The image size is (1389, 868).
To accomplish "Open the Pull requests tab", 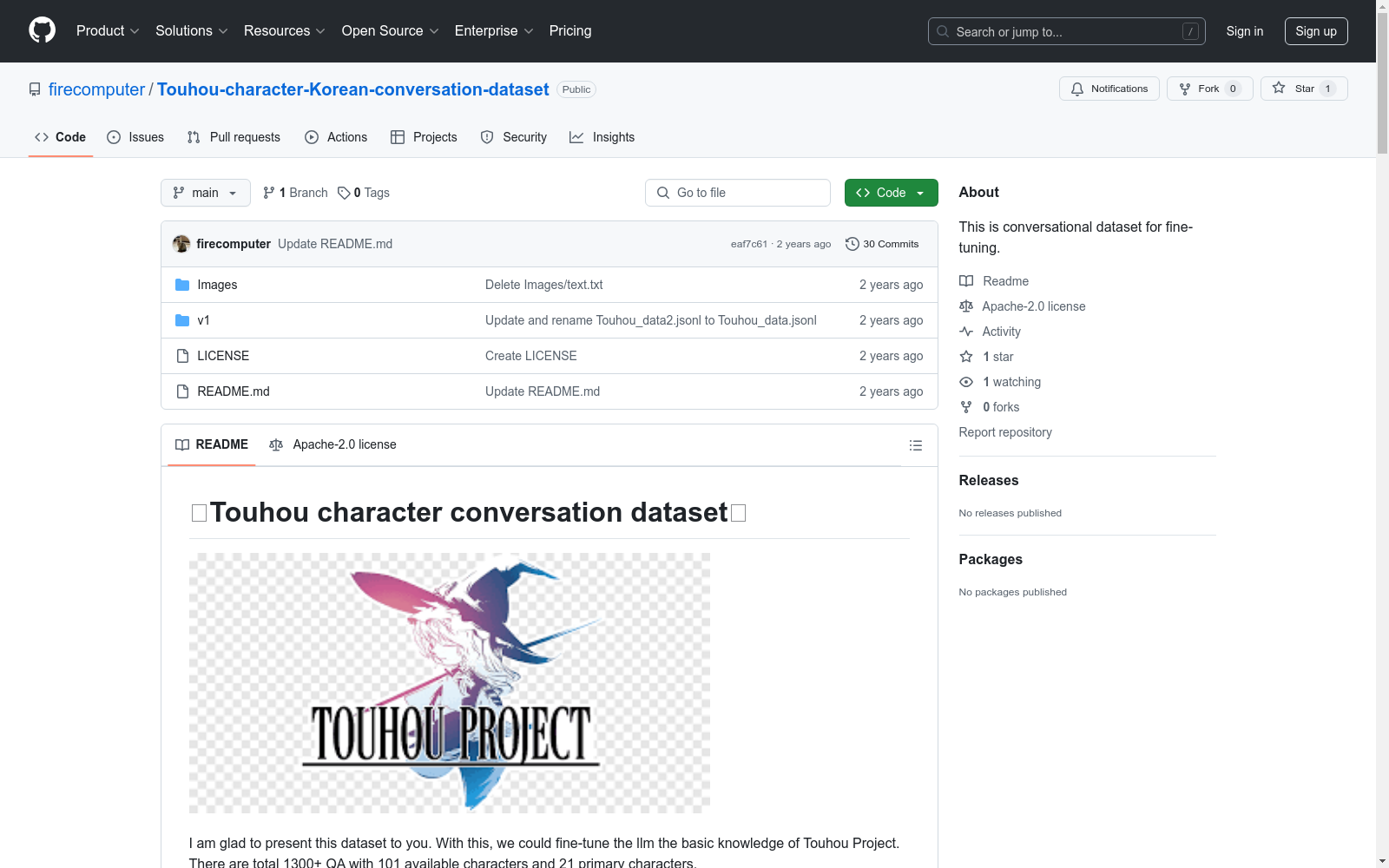I will click(x=234, y=137).
